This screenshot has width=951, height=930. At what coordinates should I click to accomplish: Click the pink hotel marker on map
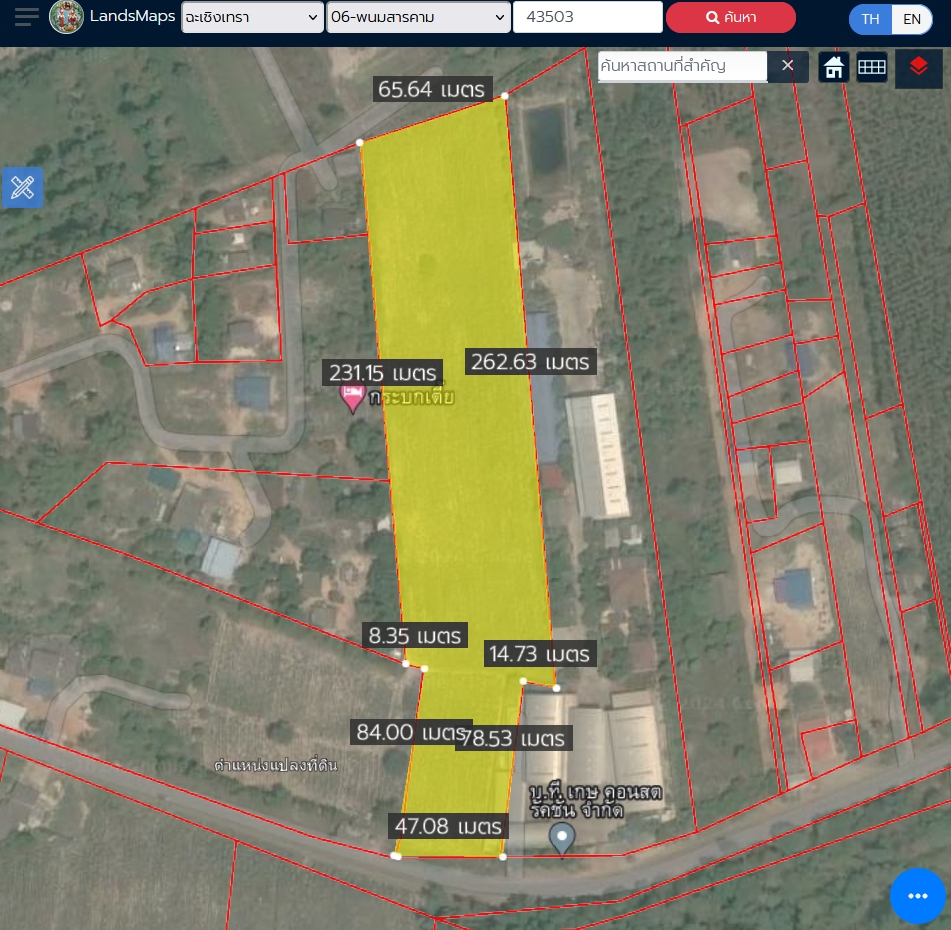click(x=352, y=399)
